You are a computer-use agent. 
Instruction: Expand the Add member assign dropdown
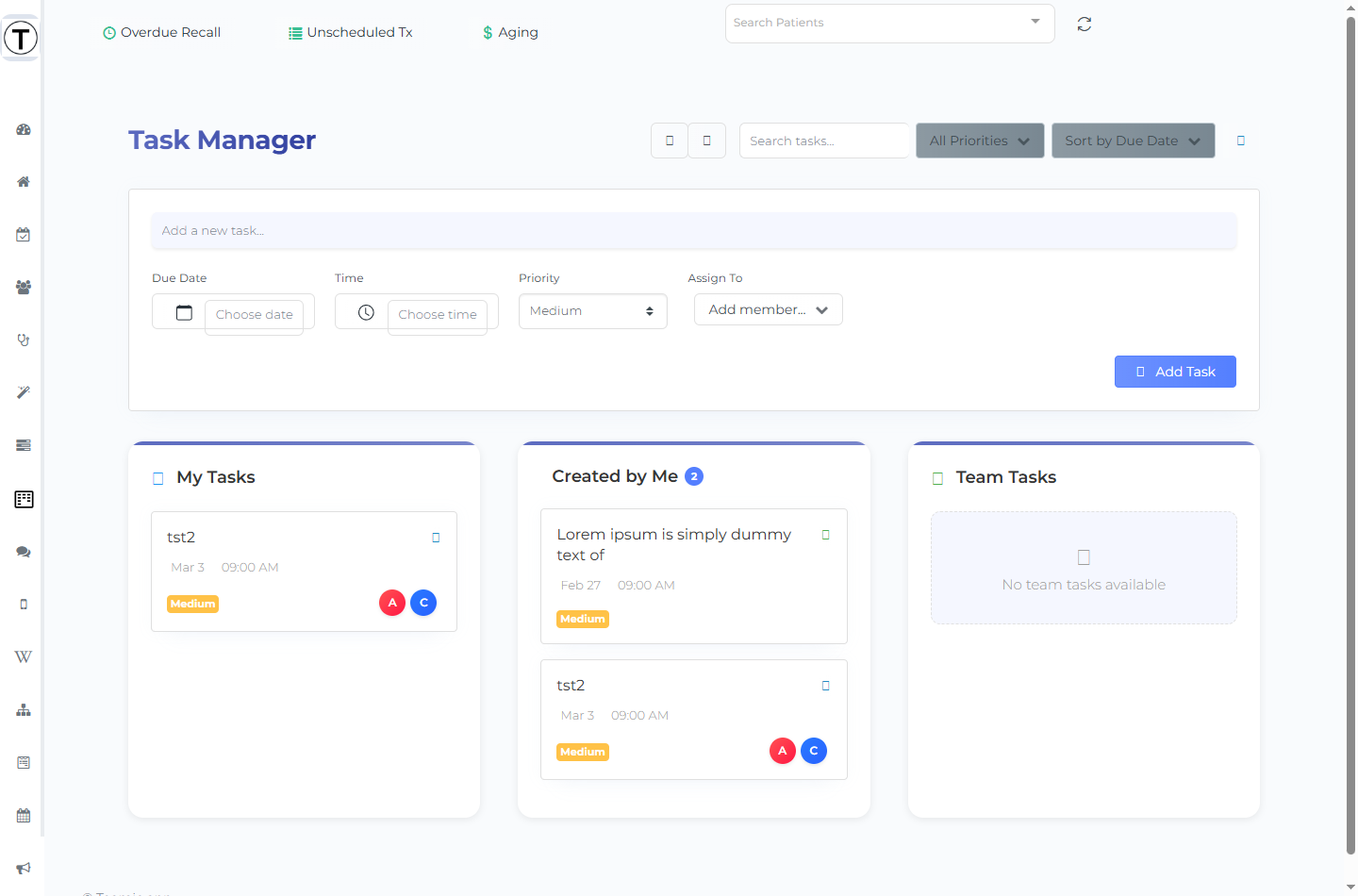[768, 309]
